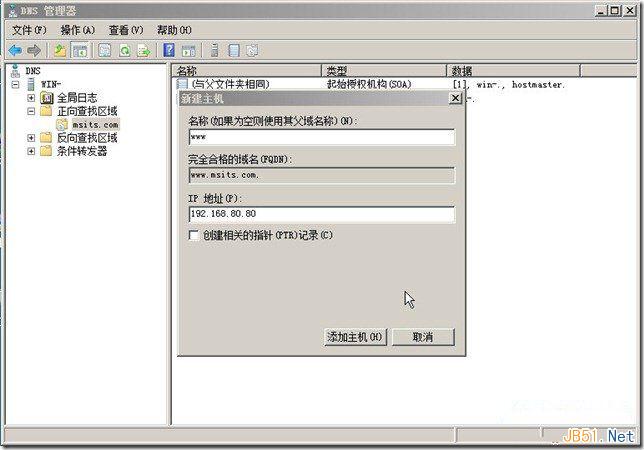The width and height of the screenshot is (644, 450).
Task: Expand the 全局日志 node
Action: [31, 98]
